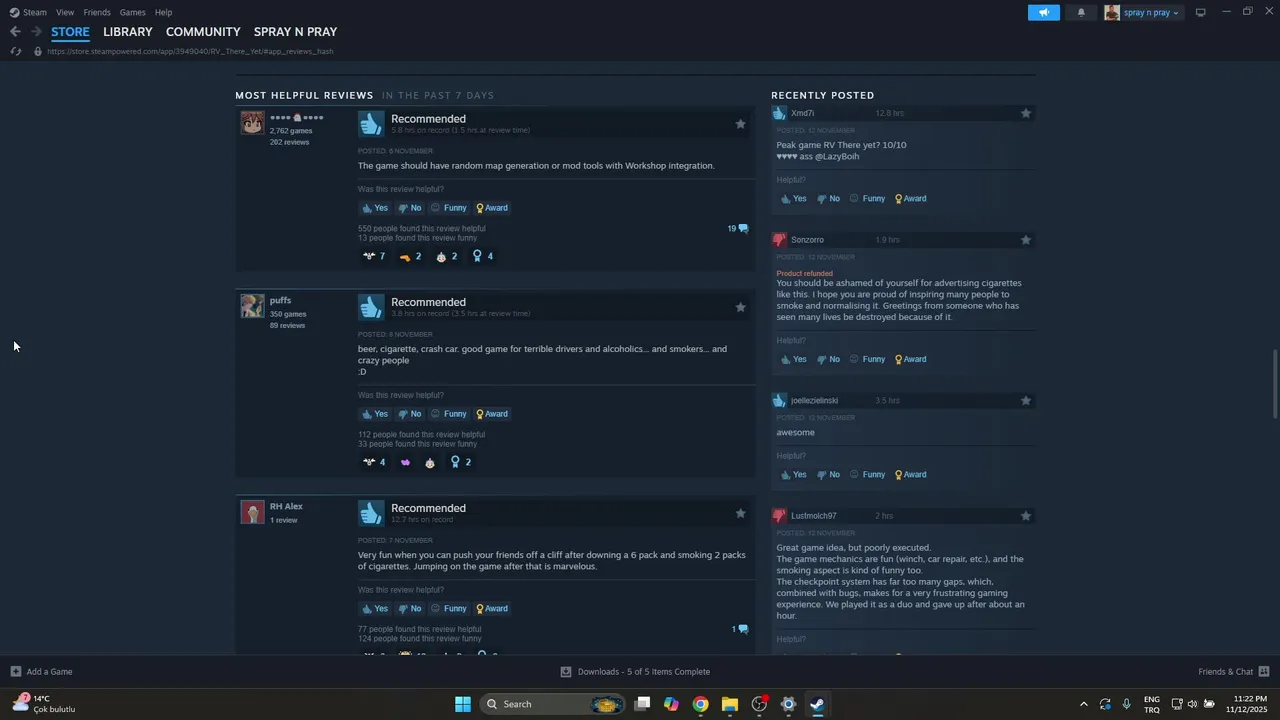This screenshot has height=720, width=1280.
Task: Click the Add a Game plus icon
Action: click(x=15, y=671)
